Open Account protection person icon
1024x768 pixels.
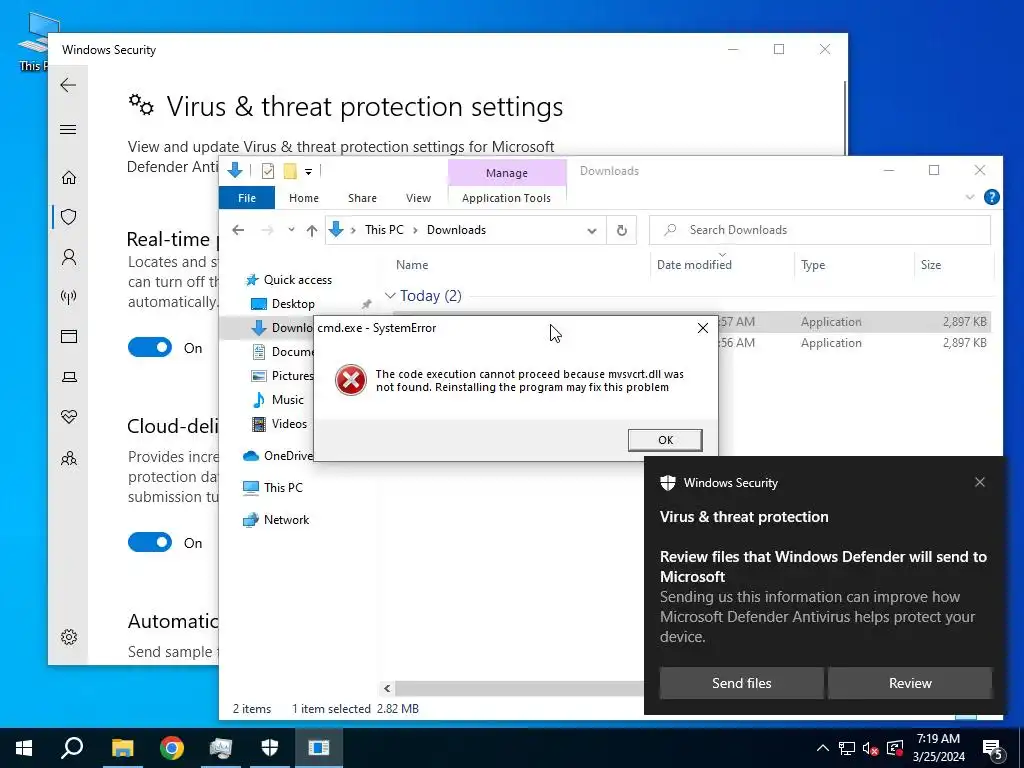coord(69,257)
